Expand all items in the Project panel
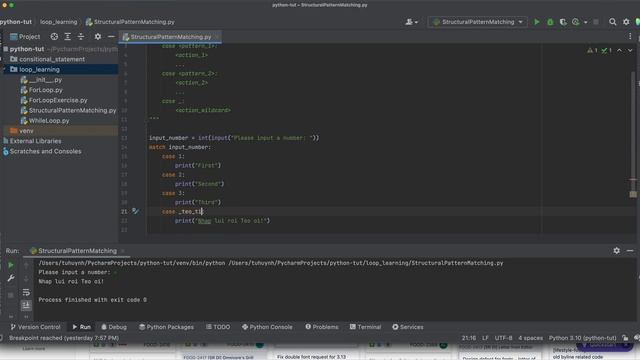 pos(67,37)
